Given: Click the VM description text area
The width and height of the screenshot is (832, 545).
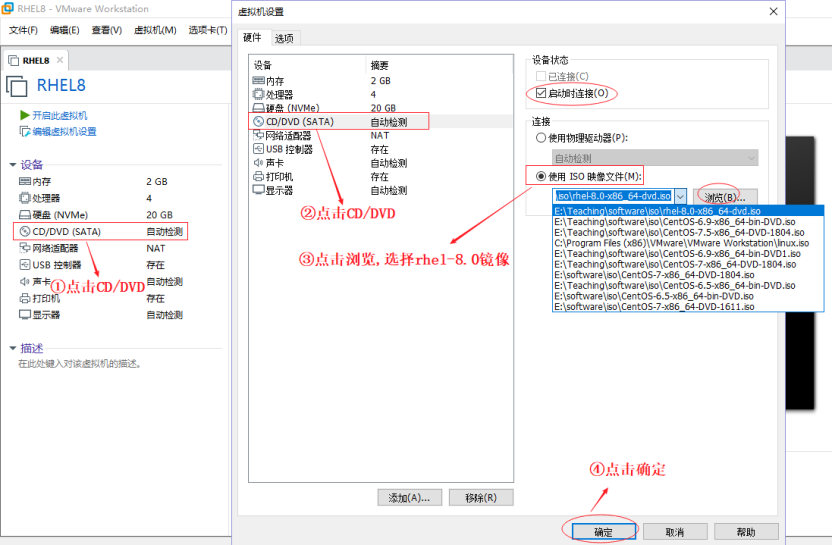Looking at the screenshot, I should [80, 364].
